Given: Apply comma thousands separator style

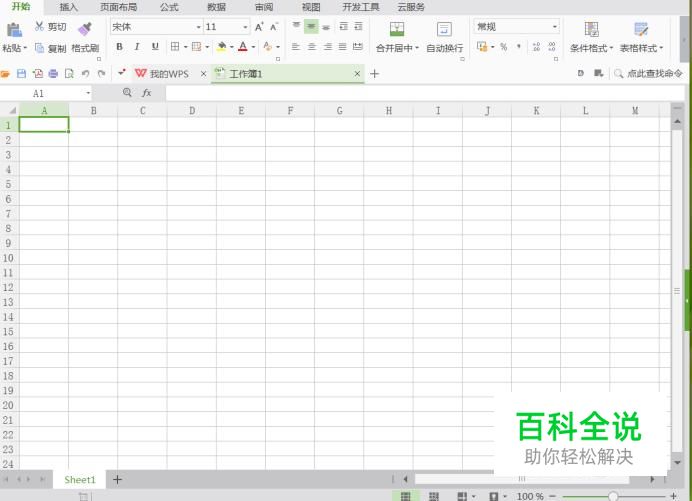Looking at the screenshot, I should [519, 47].
